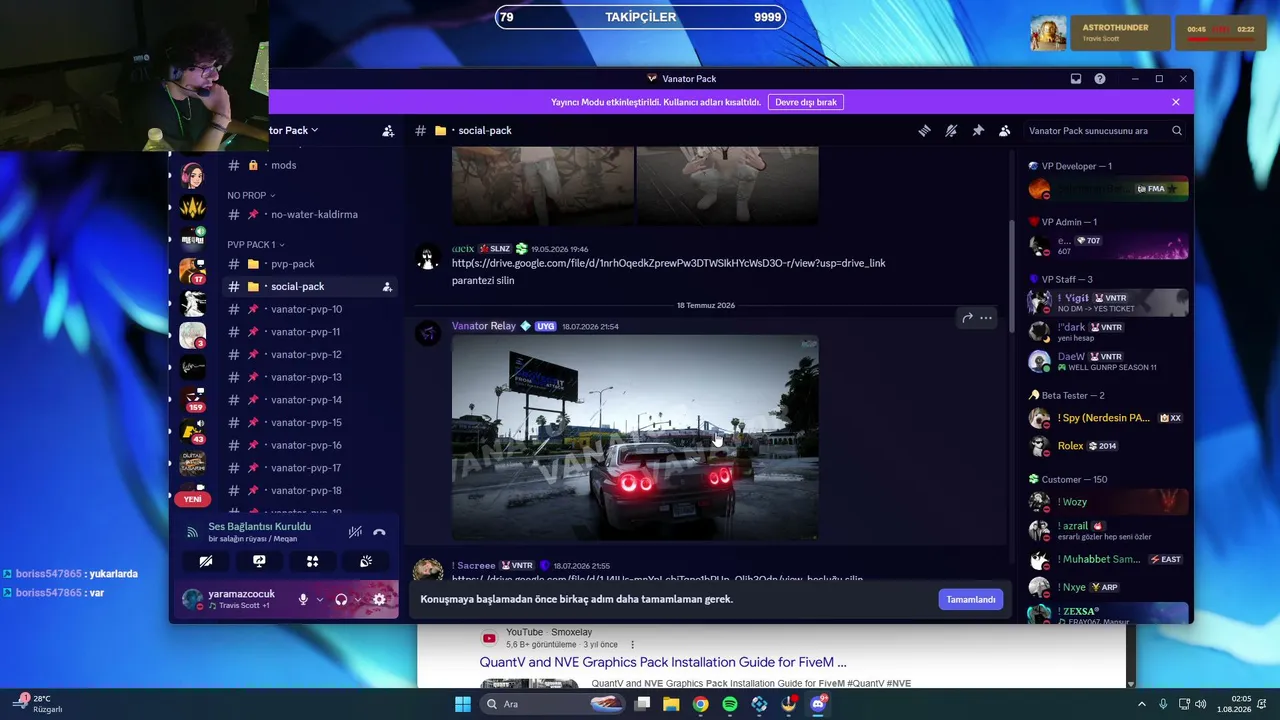Open vanator-pvp-12 channel
The image size is (1280, 720).
[x=310, y=355]
